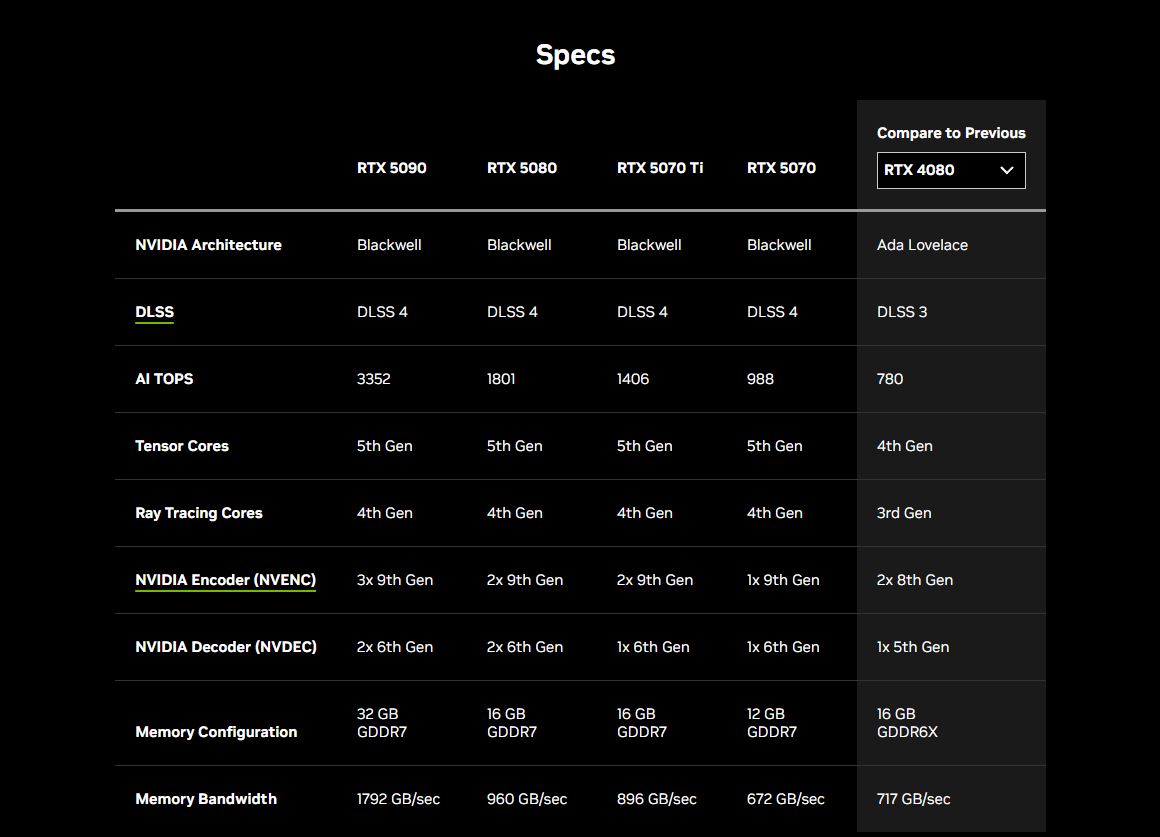1160x837 pixels.
Task: Select the NVIDIA Architecture row label
Action: tap(208, 245)
